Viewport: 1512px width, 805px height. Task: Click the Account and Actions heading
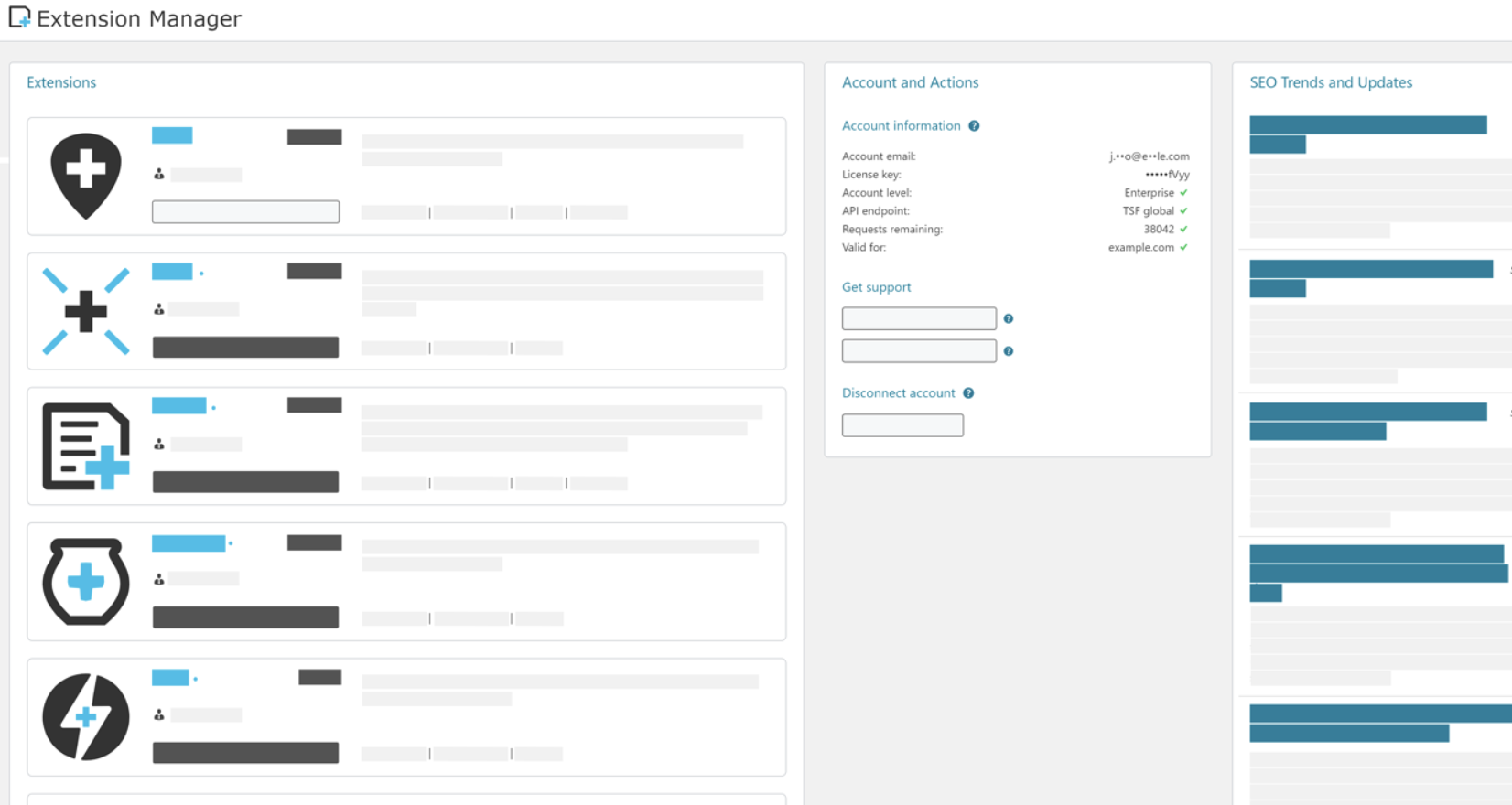pyautogui.click(x=910, y=82)
